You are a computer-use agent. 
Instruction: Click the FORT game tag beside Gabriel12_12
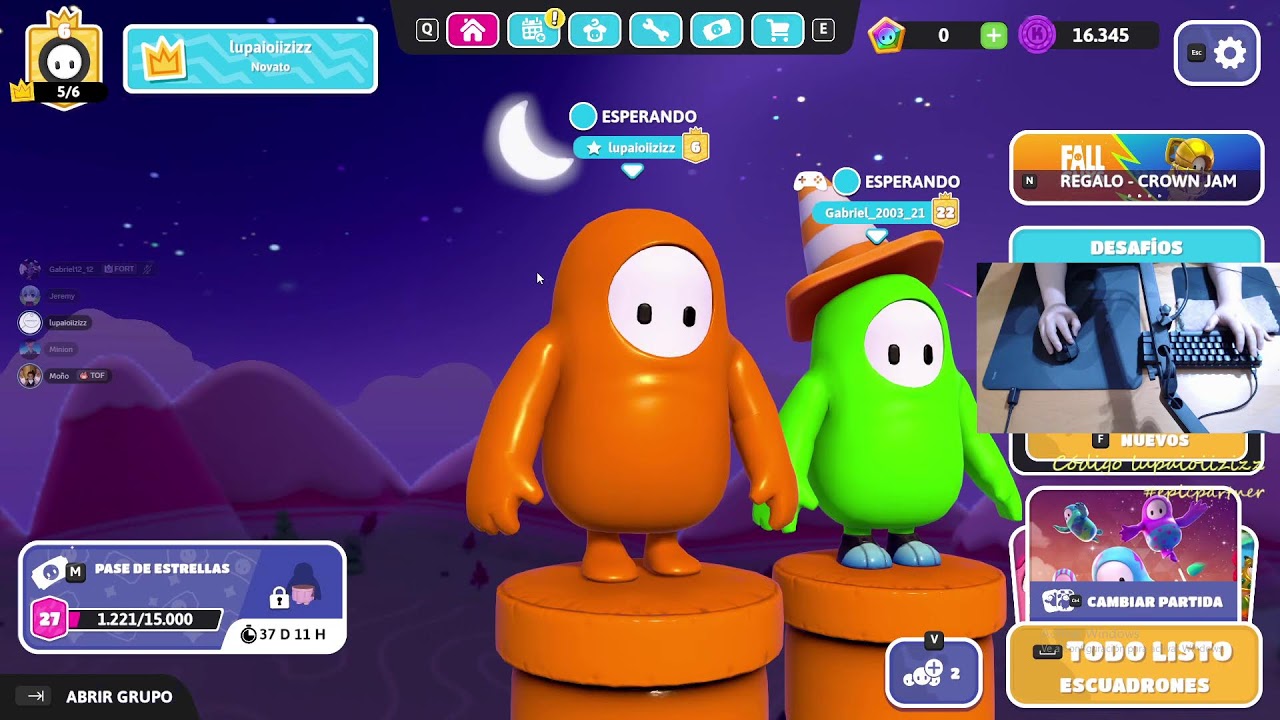(118, 269)
